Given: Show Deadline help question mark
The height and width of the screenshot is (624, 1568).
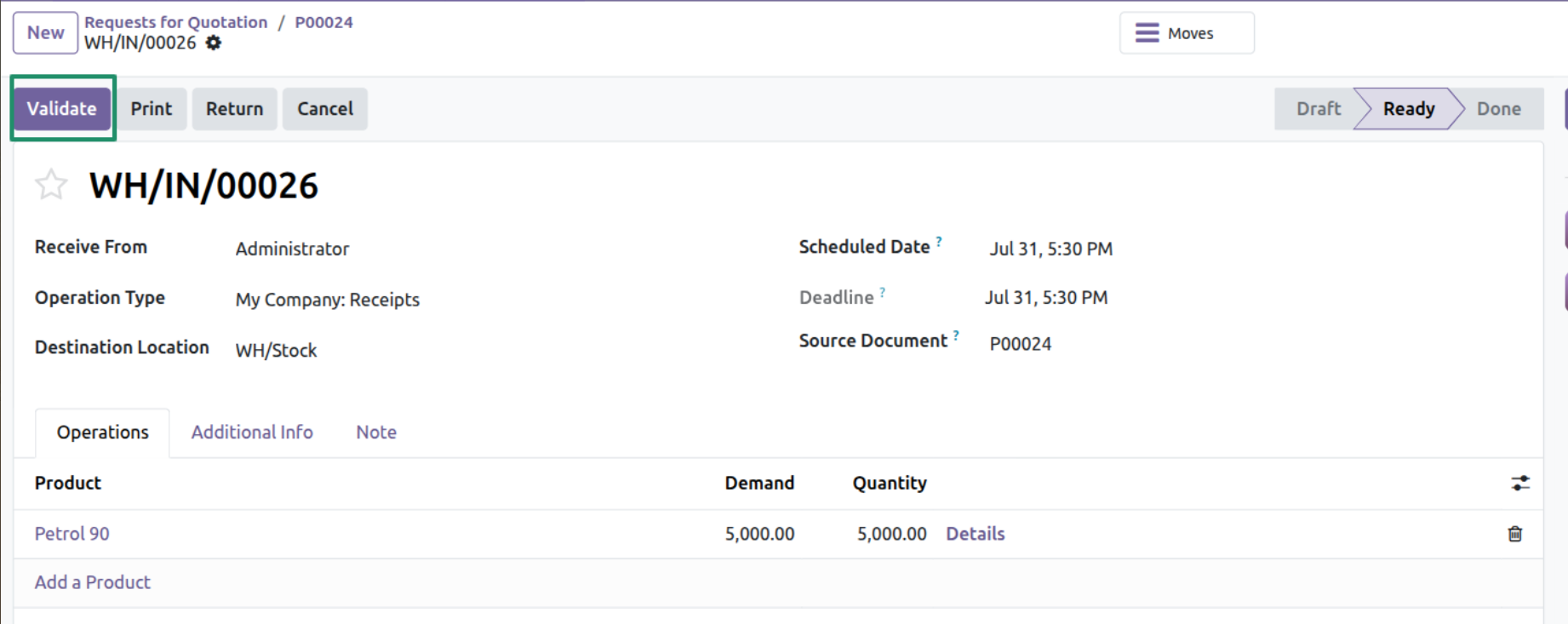Looking at the screenshot, I should click(x=883, y=292).
